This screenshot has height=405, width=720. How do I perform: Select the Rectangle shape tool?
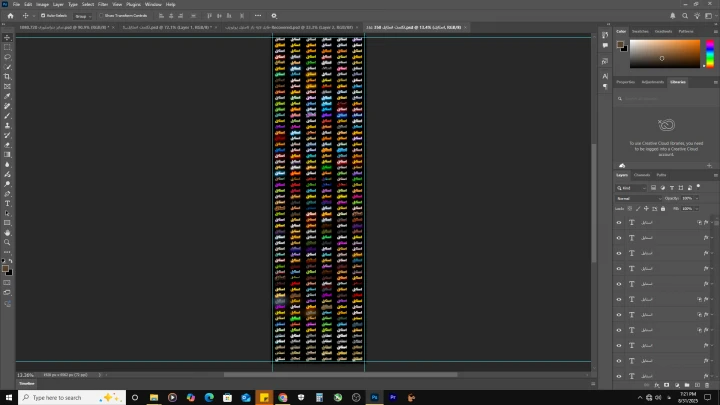pyautogui.click(x=7, y=223)
